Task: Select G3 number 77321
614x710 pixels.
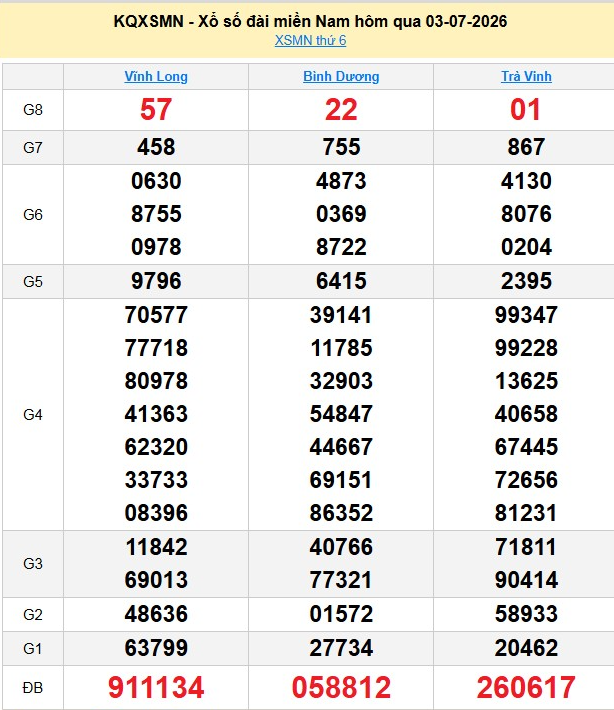Action: point(341,580)
